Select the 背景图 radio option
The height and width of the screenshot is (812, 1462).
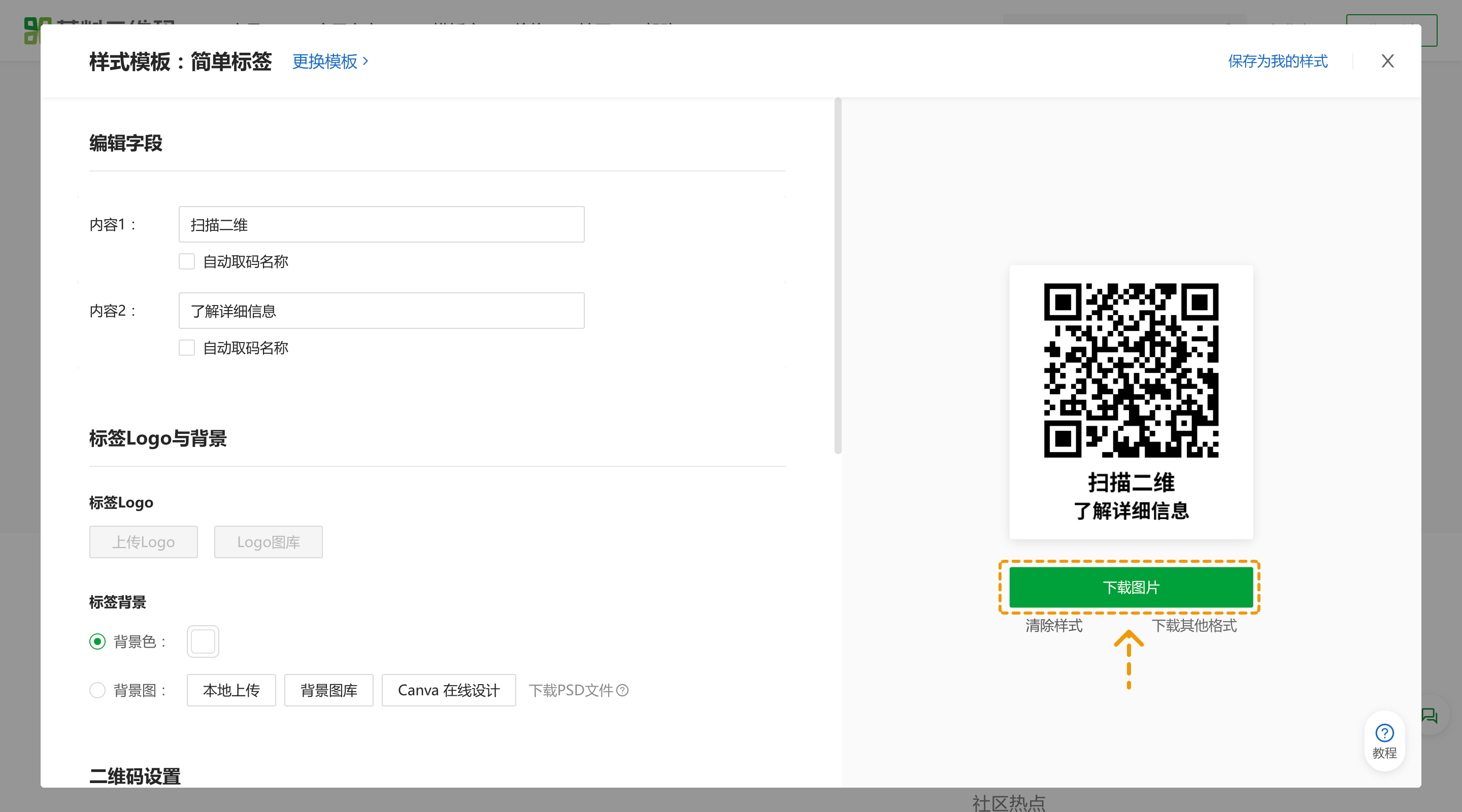click(97, 691)
